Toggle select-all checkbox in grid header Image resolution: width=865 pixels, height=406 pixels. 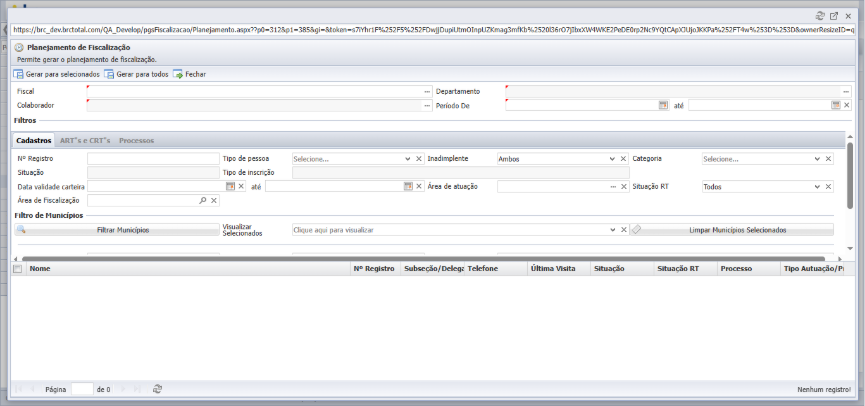click(17, 269)
